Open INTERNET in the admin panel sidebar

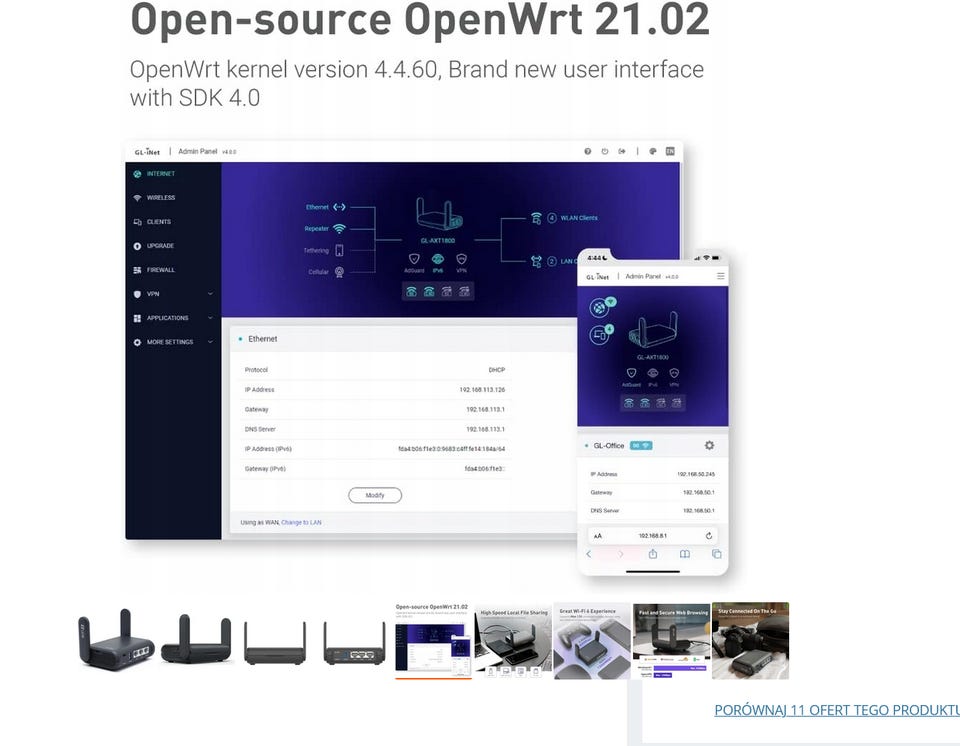[x=161, y=174]
